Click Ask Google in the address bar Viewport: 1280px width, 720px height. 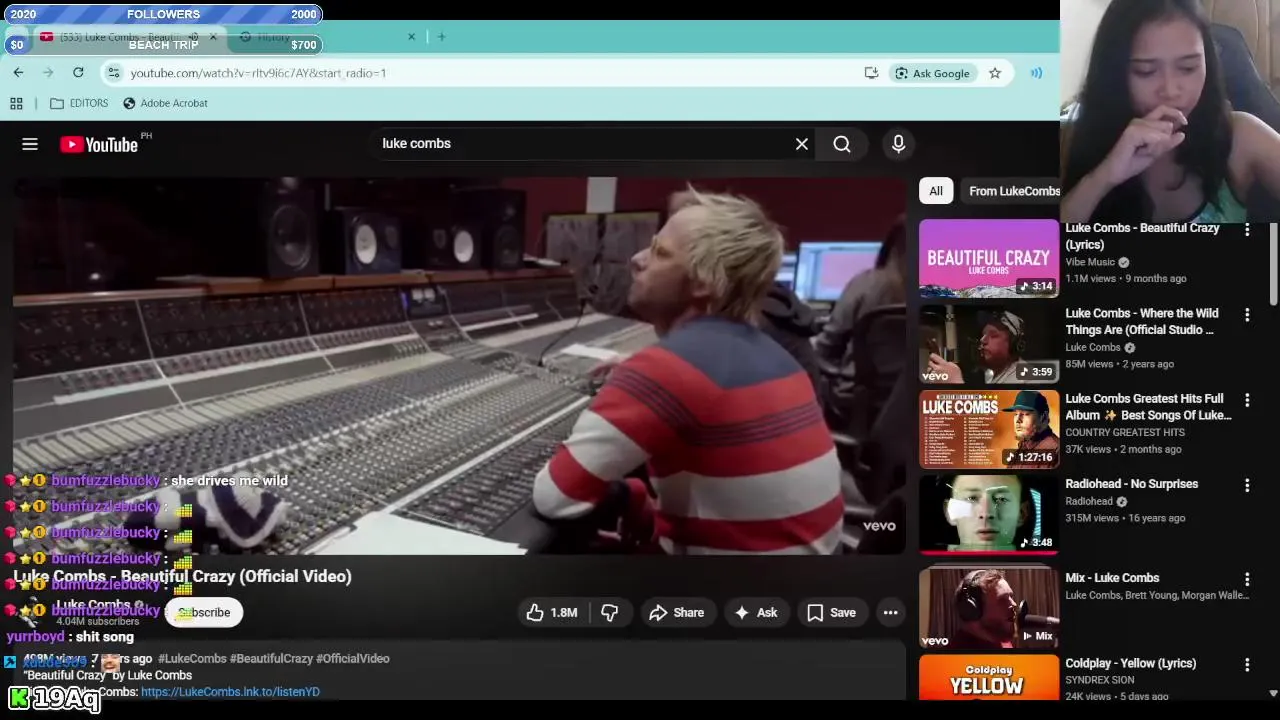[x=932, y=73]
